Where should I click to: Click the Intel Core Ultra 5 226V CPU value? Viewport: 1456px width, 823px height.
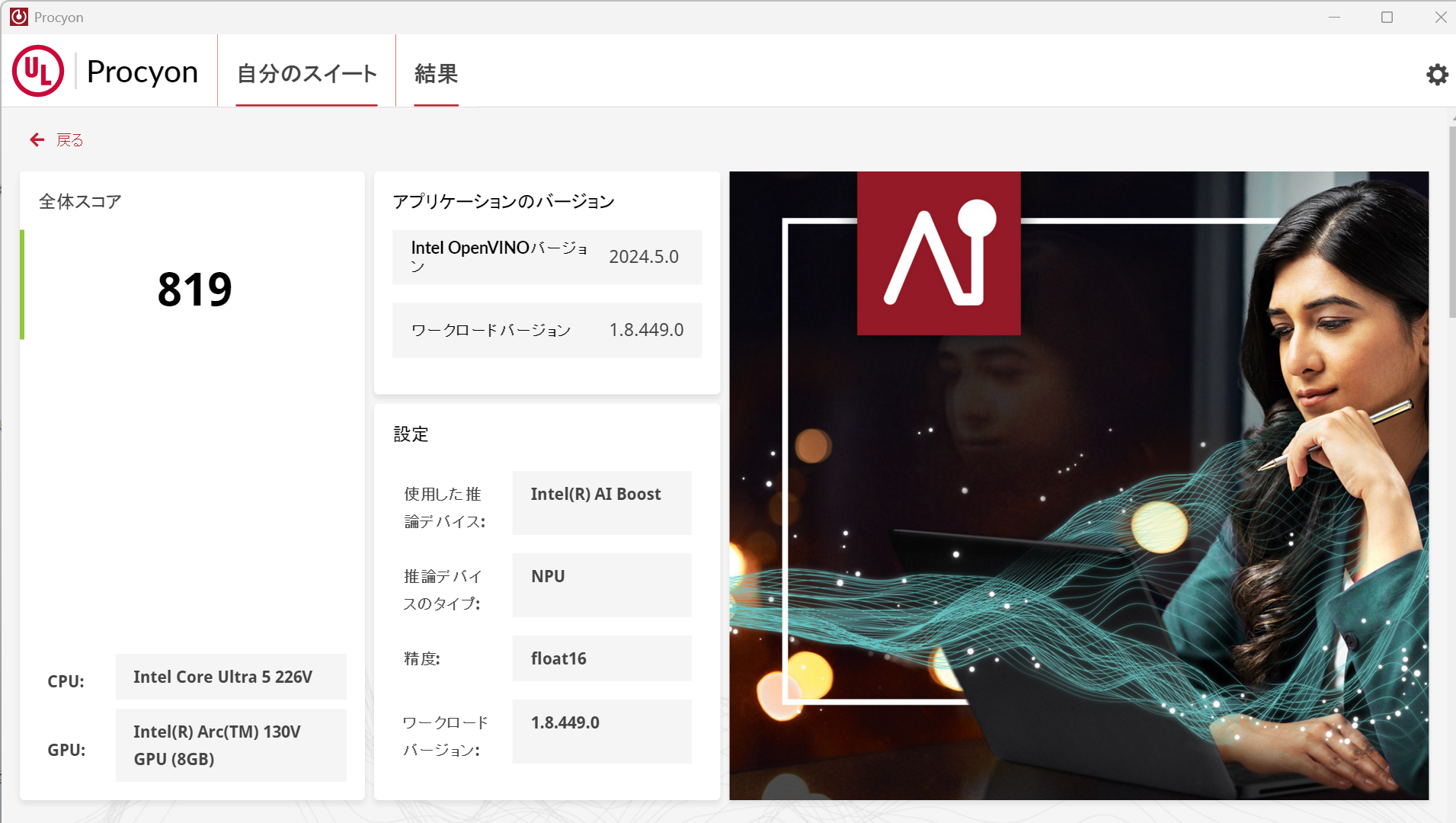click(231, 677)
